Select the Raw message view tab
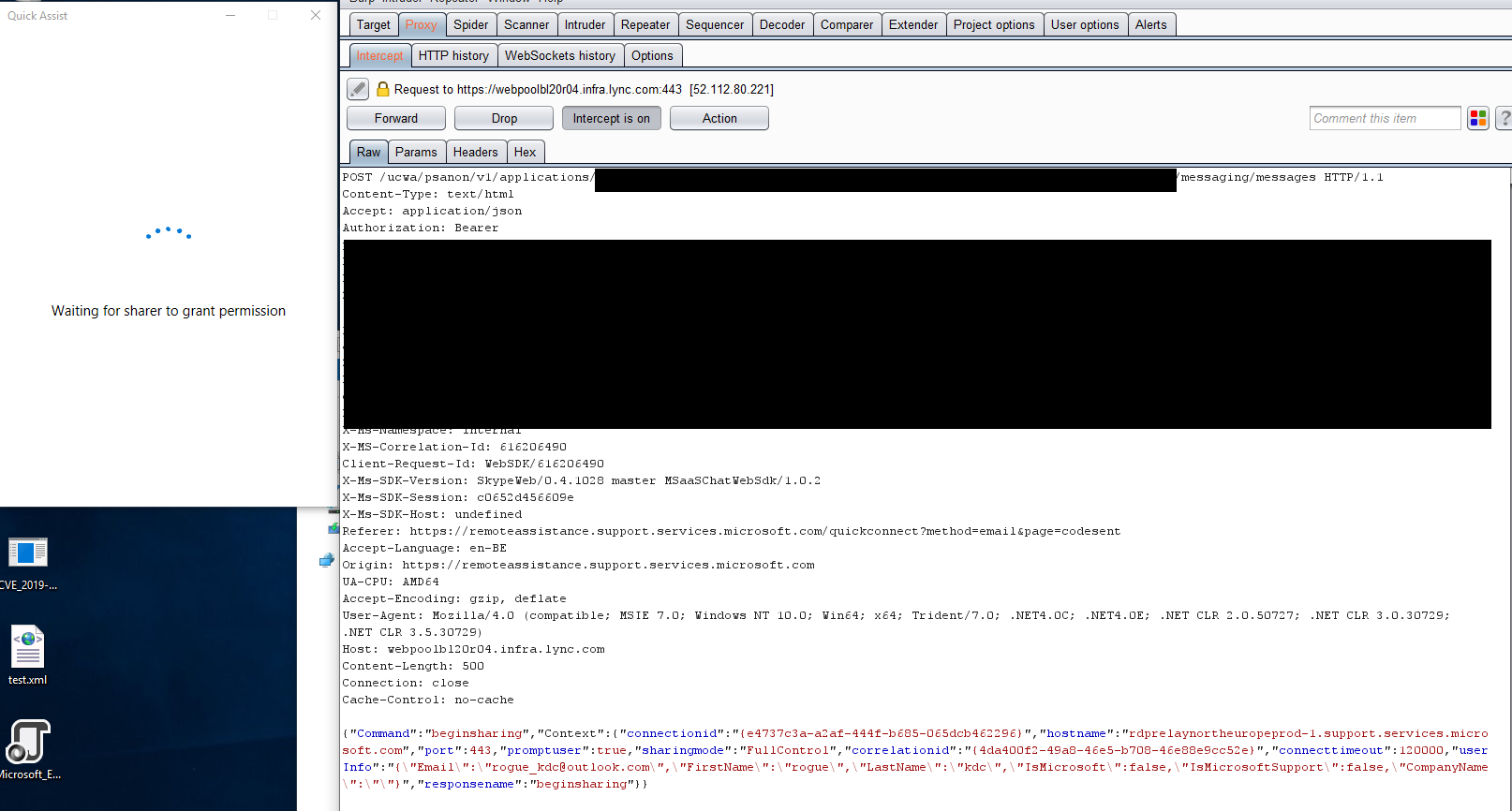This screenshot has height=811, width=1512. (x=369, y=152)
